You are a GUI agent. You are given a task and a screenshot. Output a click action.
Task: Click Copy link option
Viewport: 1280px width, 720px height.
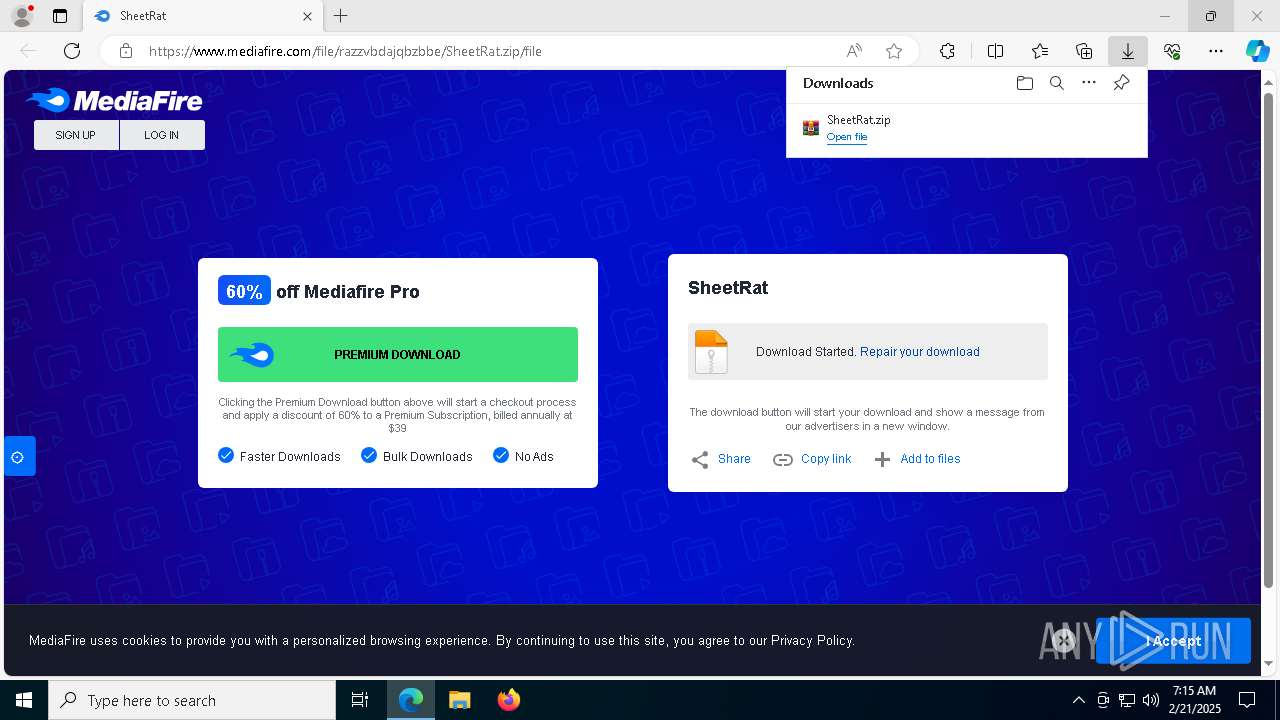812,459
